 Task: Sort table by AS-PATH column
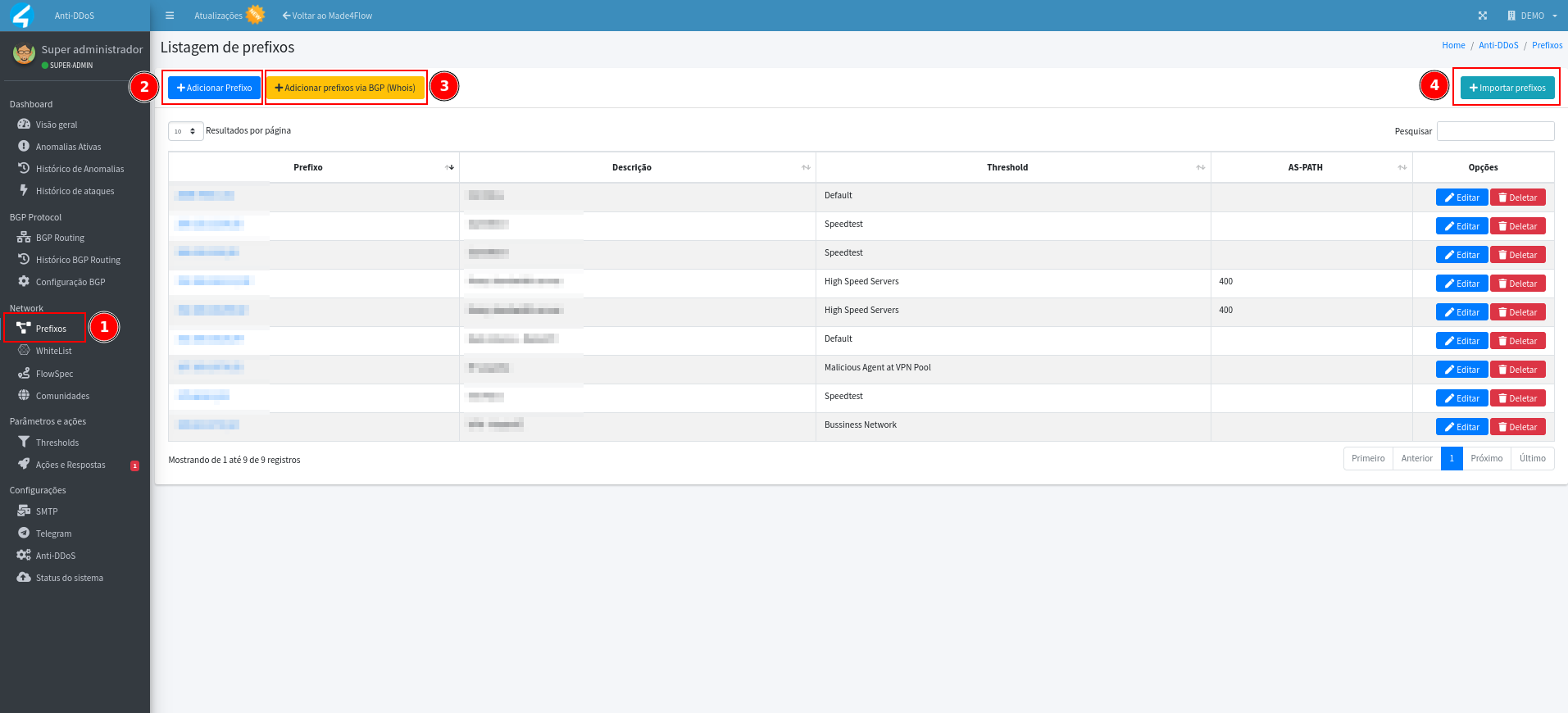[x=1311, y=167]
